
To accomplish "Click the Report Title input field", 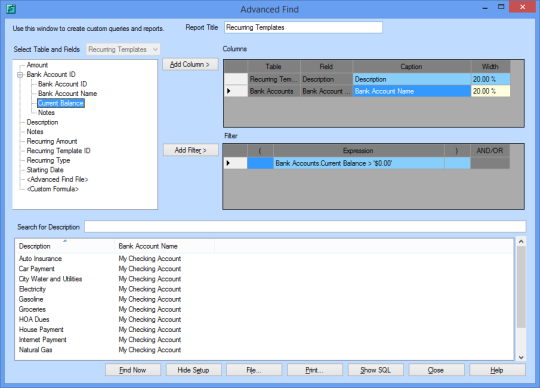I will point(303,28).
